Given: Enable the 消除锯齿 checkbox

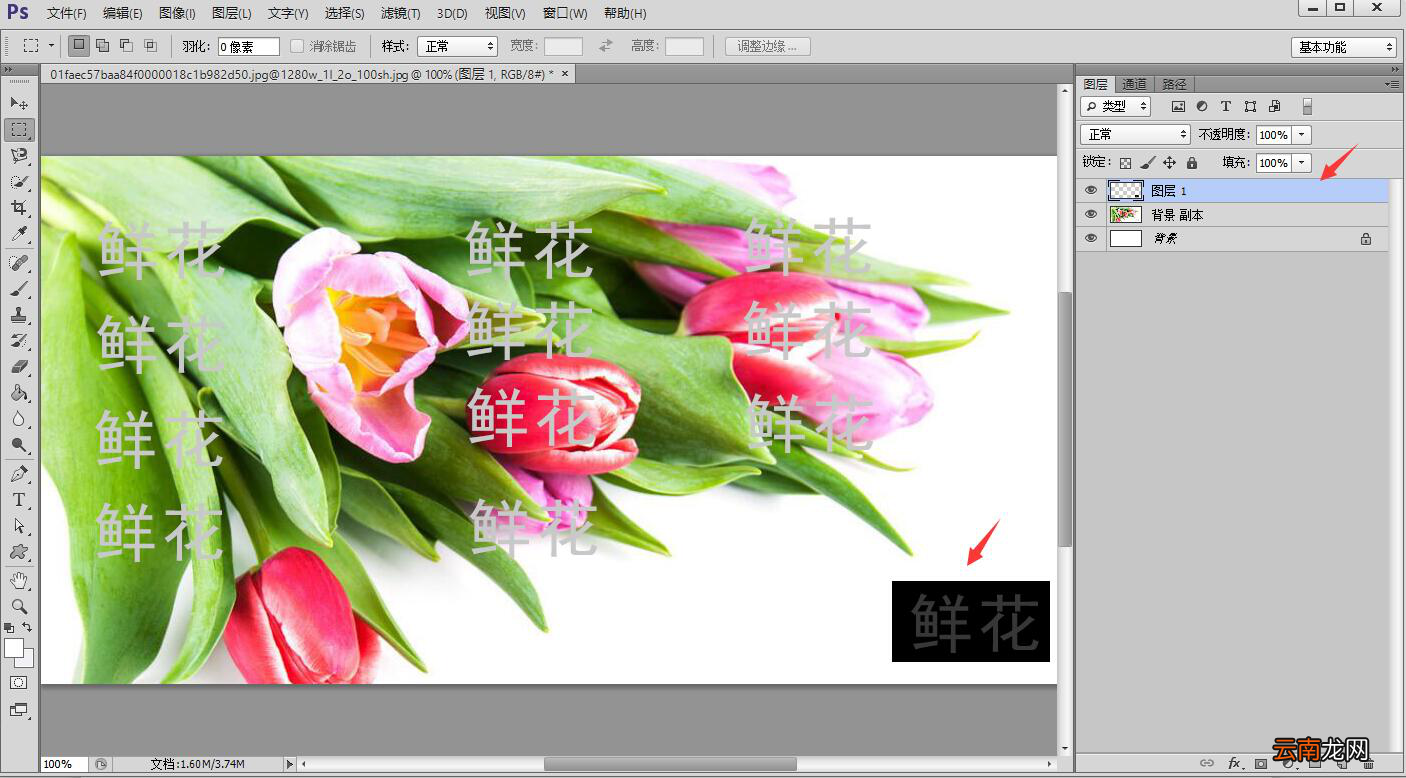Looking at the screenshot, I should click(x=297, y=46).
